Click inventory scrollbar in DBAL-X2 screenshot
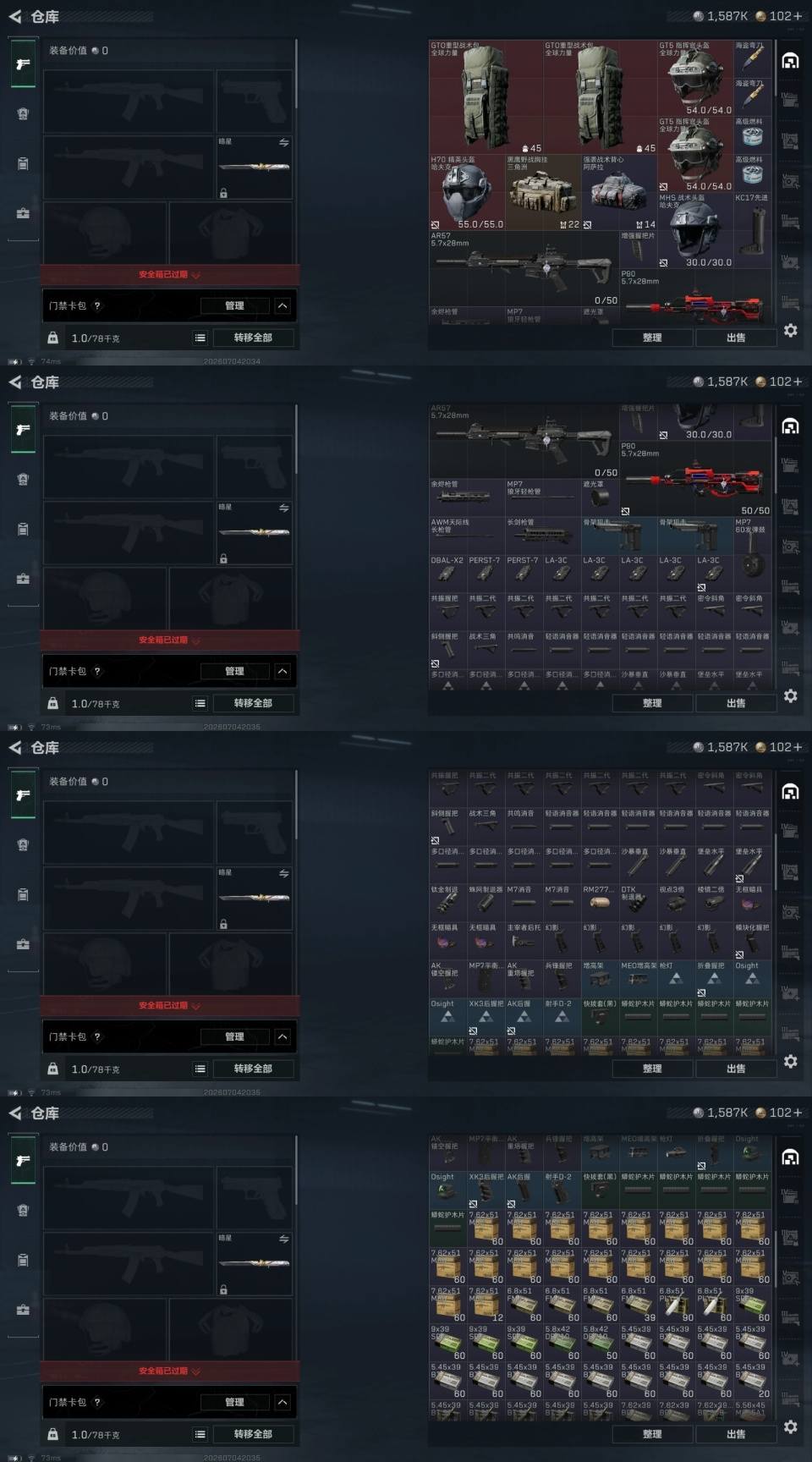 [775, 466]
